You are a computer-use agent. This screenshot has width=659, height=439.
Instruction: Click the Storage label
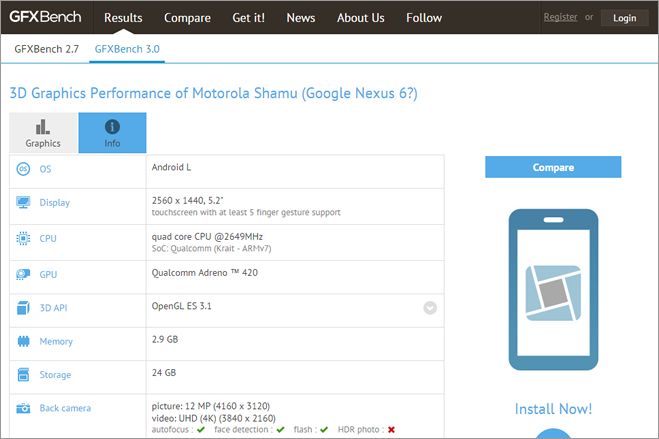pos(55,375)
